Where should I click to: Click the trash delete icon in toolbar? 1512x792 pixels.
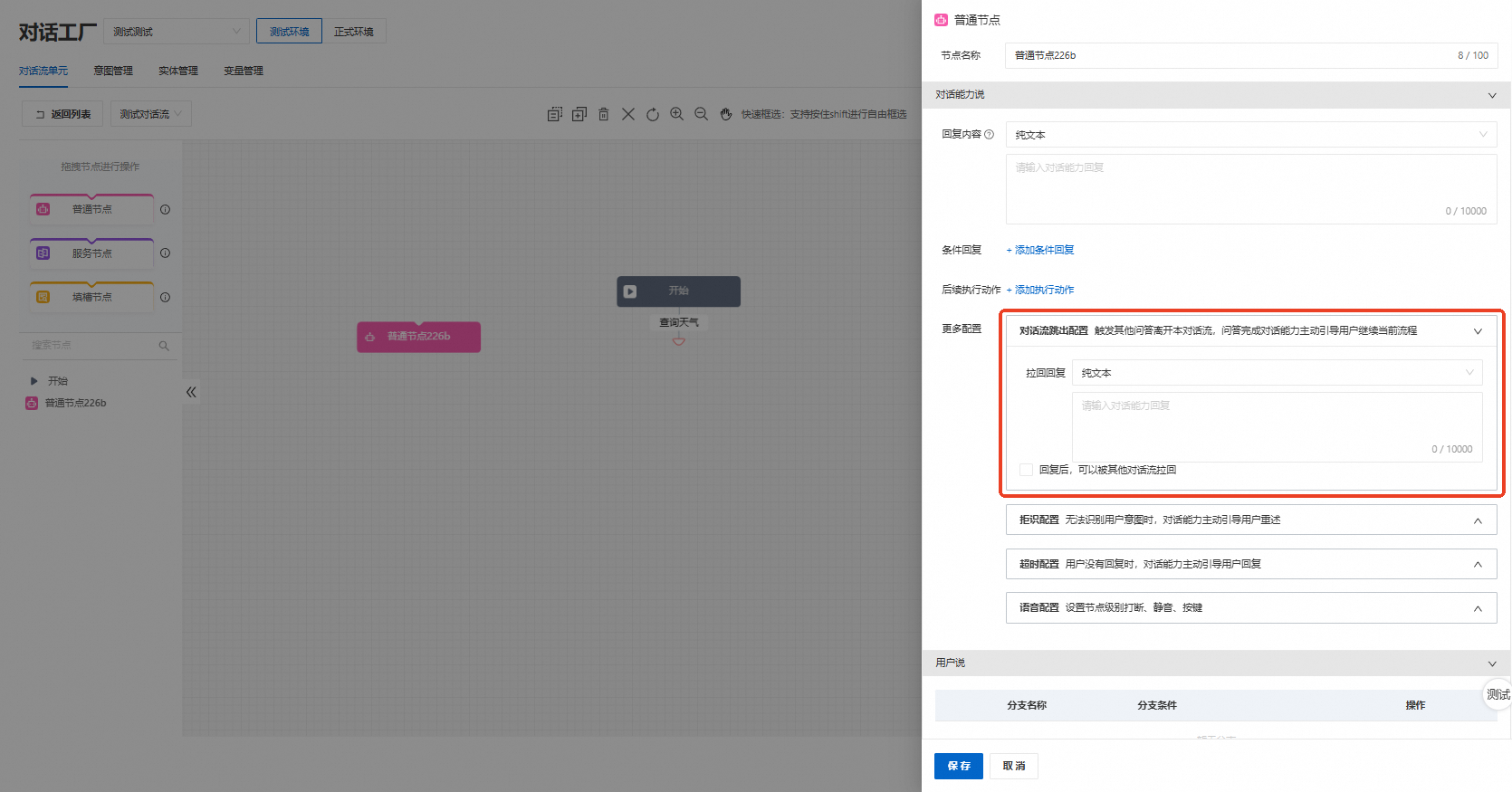point(604,114)
